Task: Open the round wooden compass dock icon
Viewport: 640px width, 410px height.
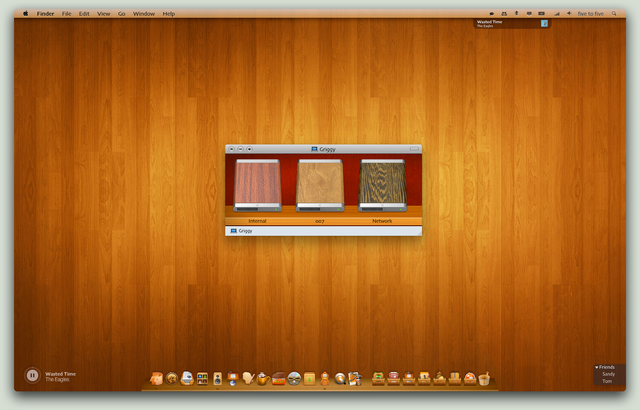Action: click(172, 379)
